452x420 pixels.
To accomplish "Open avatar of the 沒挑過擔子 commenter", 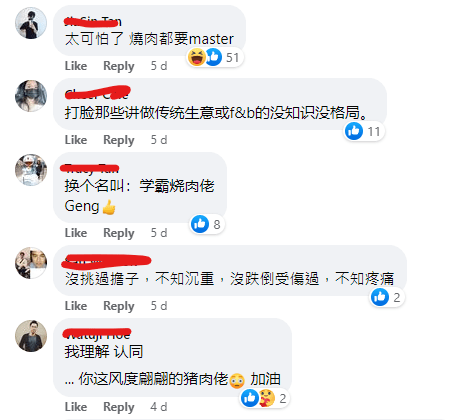I will [x=31, y=263].
